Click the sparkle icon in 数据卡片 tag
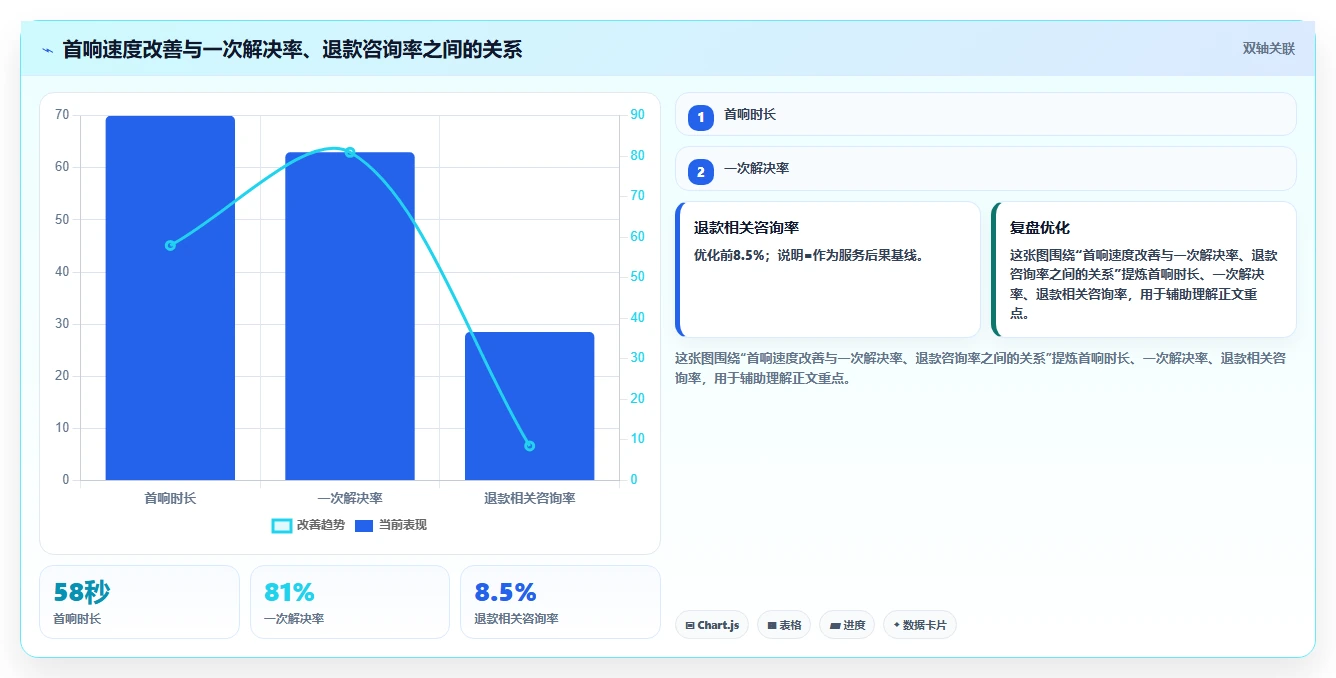The width and height of the screenshot is (1336, 678). point(896,625)
